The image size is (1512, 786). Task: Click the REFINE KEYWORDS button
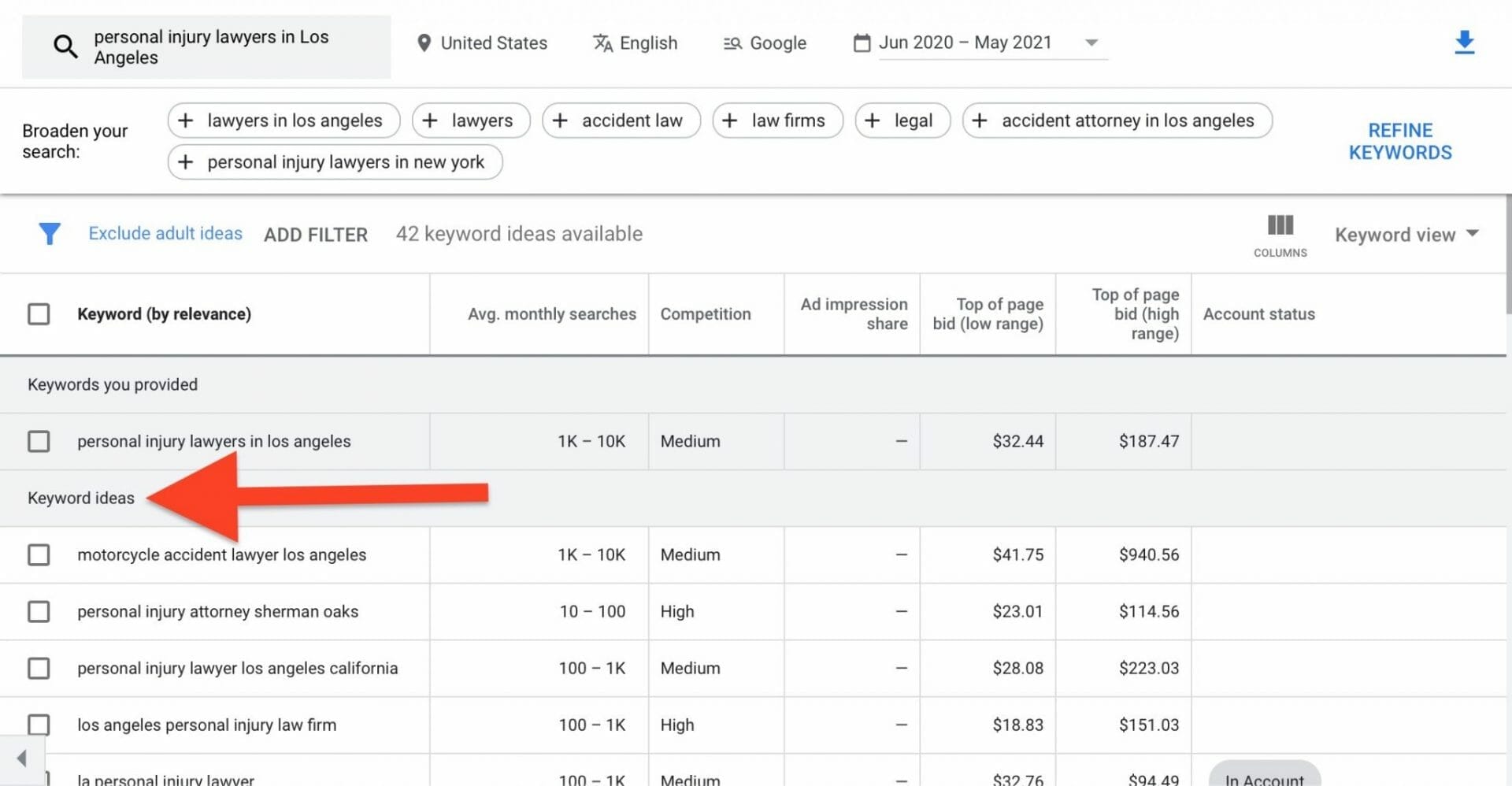[x=1399, y=142]
